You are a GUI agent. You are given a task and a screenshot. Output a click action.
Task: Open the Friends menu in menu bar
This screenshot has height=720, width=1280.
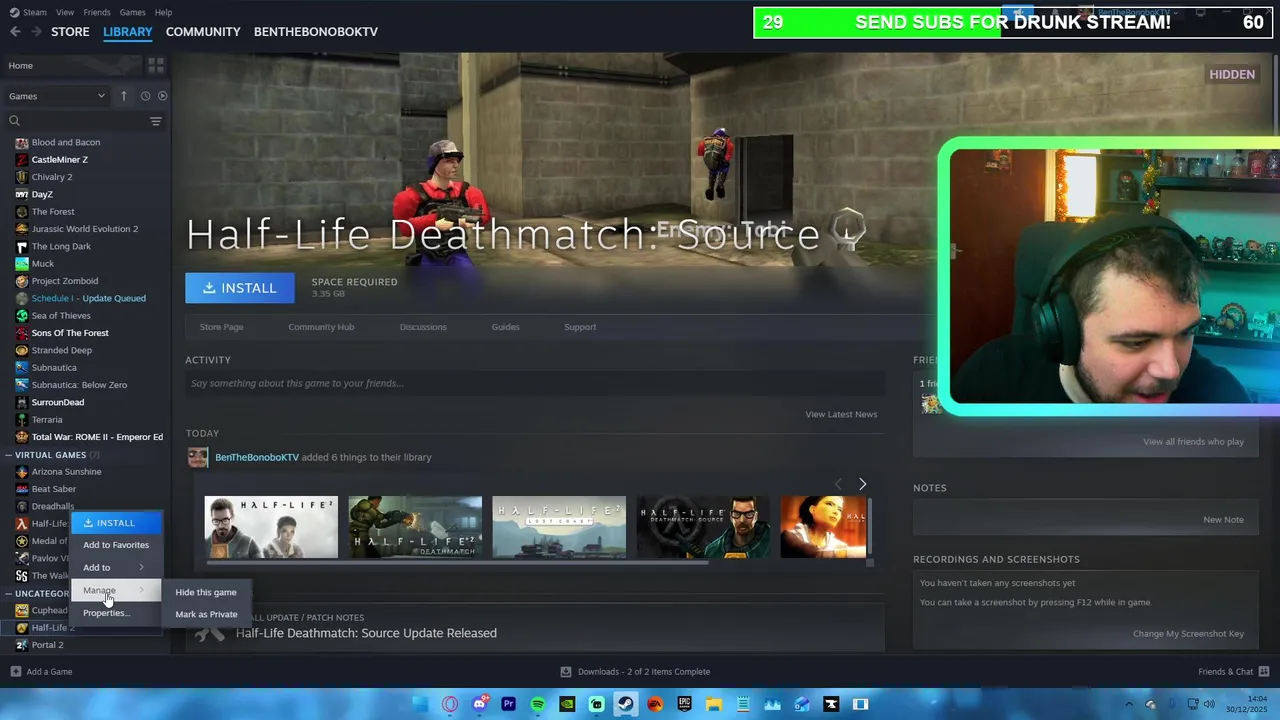point(97,12)
